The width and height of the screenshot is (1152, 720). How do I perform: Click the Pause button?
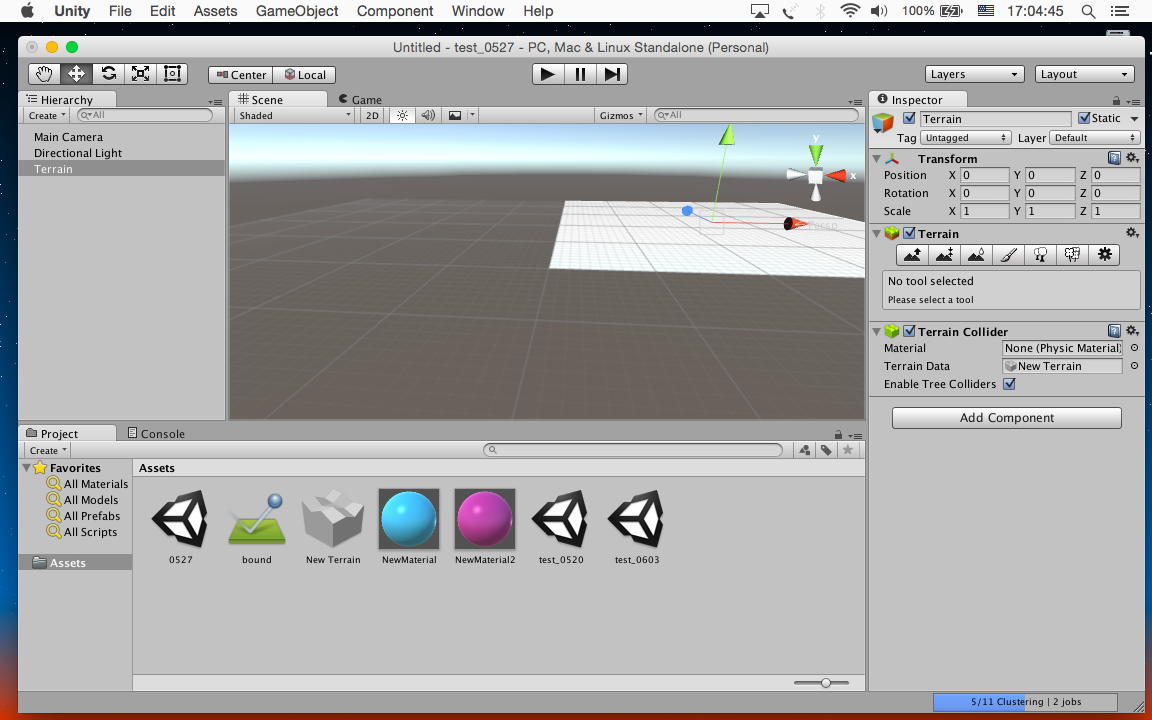click(x=580, y=74)
